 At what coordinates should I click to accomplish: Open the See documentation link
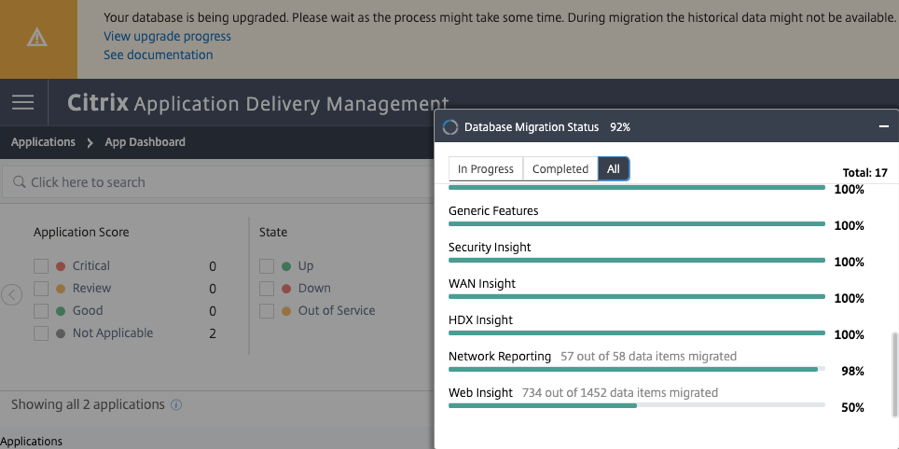[x=158, y=55]
